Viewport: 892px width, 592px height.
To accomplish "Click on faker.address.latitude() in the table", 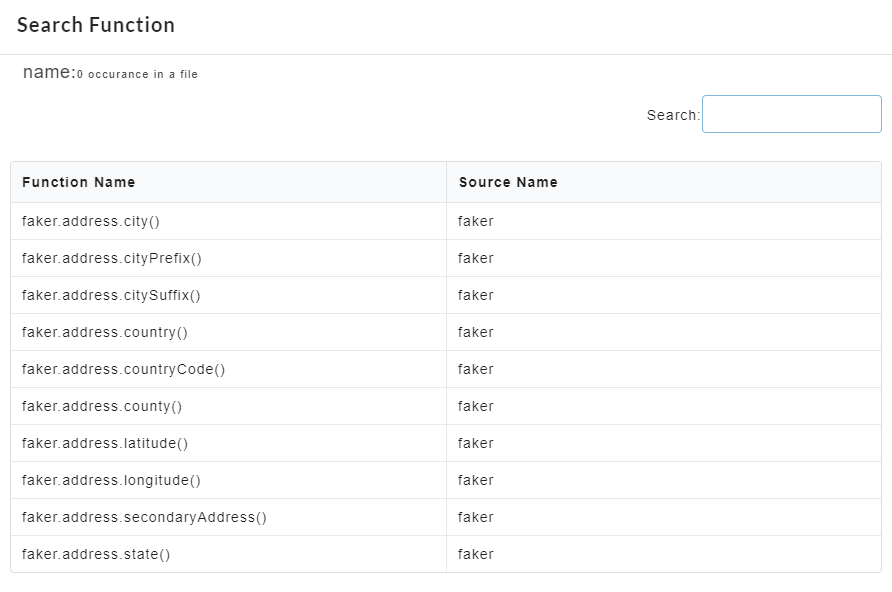I will coord(105,443).
